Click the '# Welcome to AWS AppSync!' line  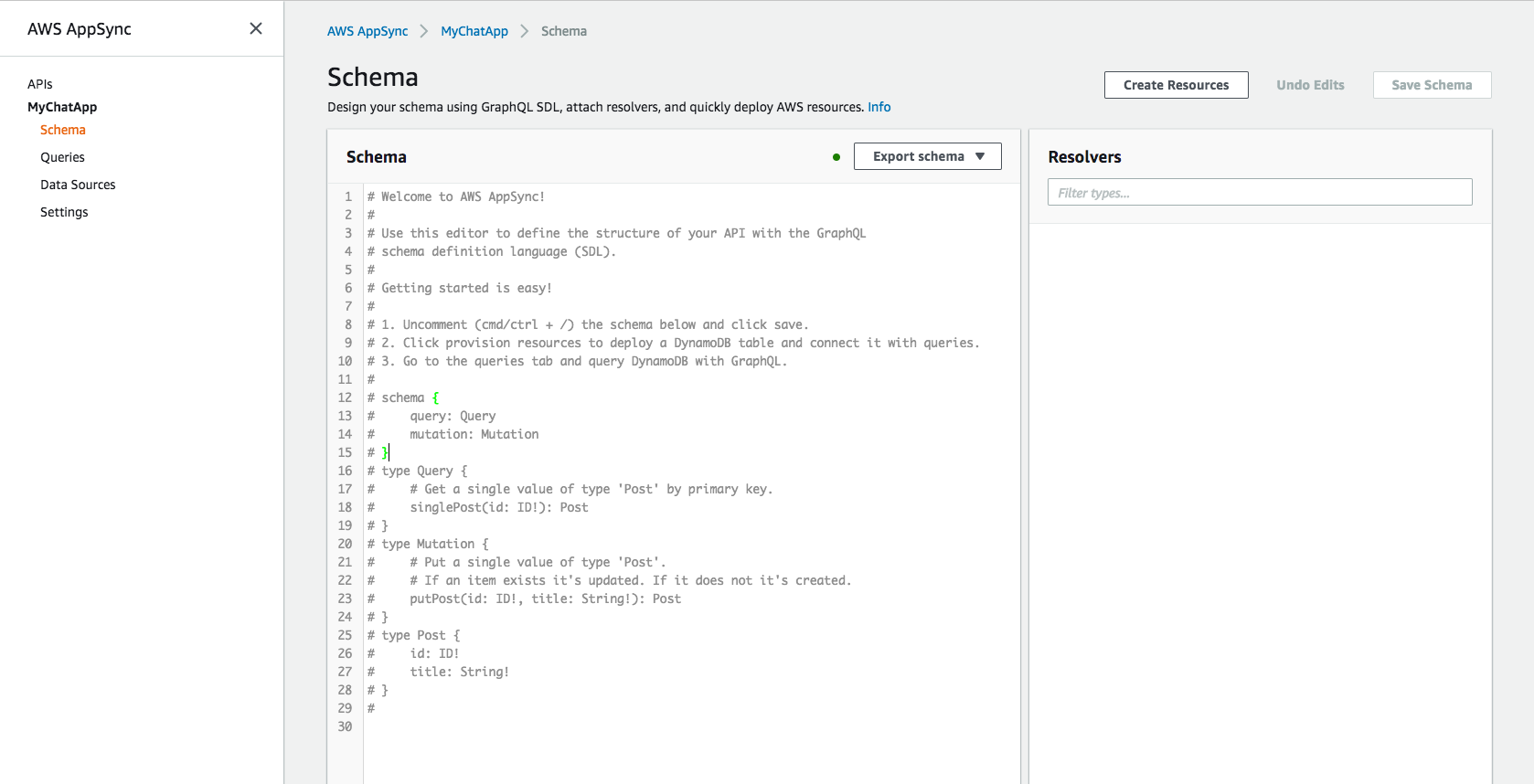(x=455, y=196)
